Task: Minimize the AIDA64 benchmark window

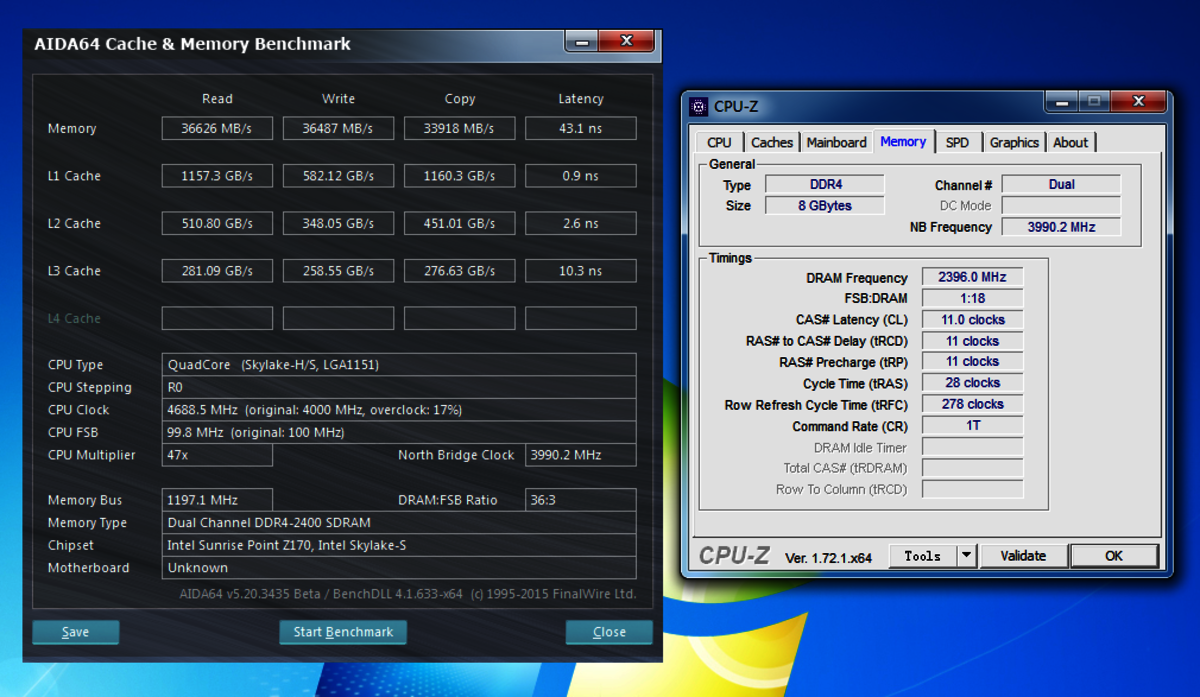Action: point(581,41)
